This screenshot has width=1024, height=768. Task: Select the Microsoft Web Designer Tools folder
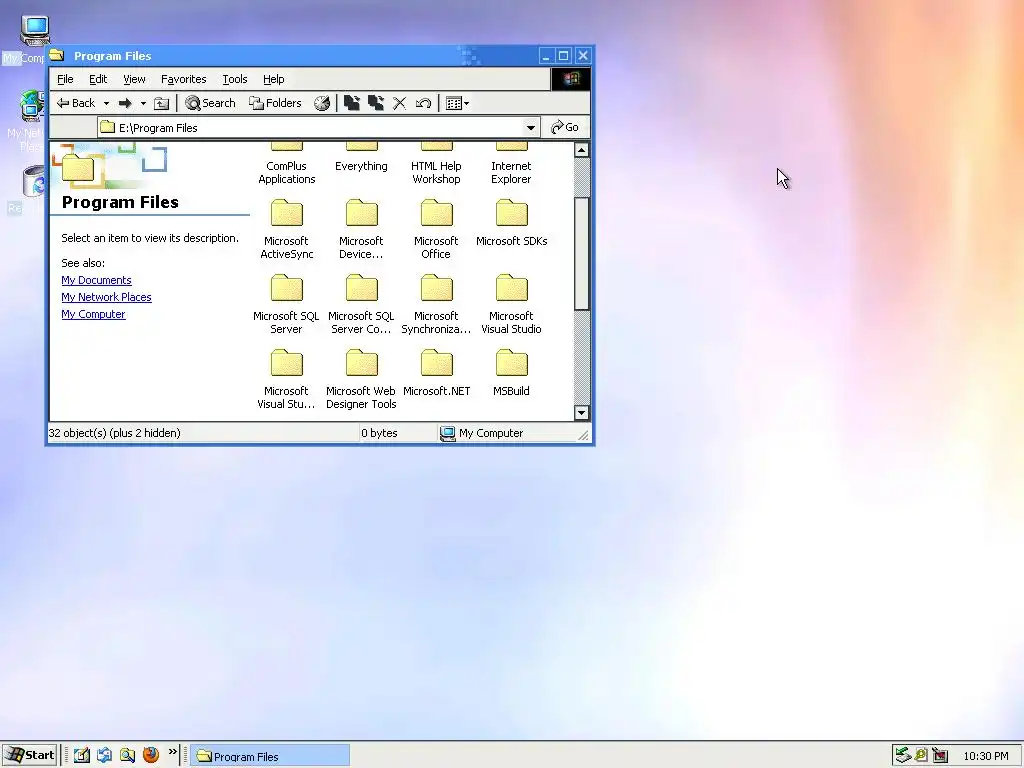point(361,379)
